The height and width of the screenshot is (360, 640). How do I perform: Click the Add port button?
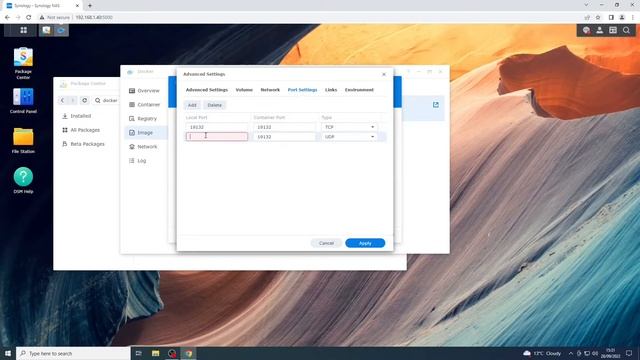(x=192, y=105)
